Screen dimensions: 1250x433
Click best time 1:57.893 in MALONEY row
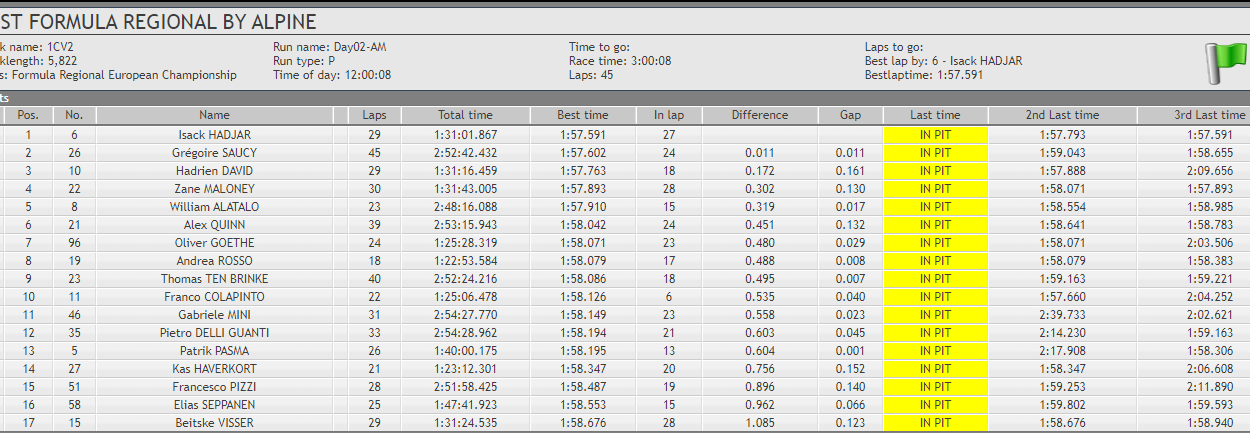(583, 189)
